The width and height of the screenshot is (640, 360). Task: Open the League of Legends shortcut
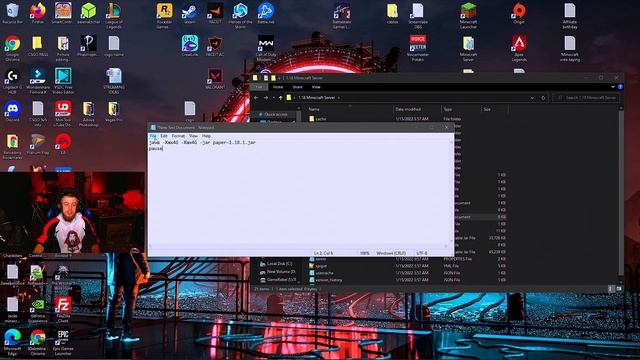click(113, 16)
